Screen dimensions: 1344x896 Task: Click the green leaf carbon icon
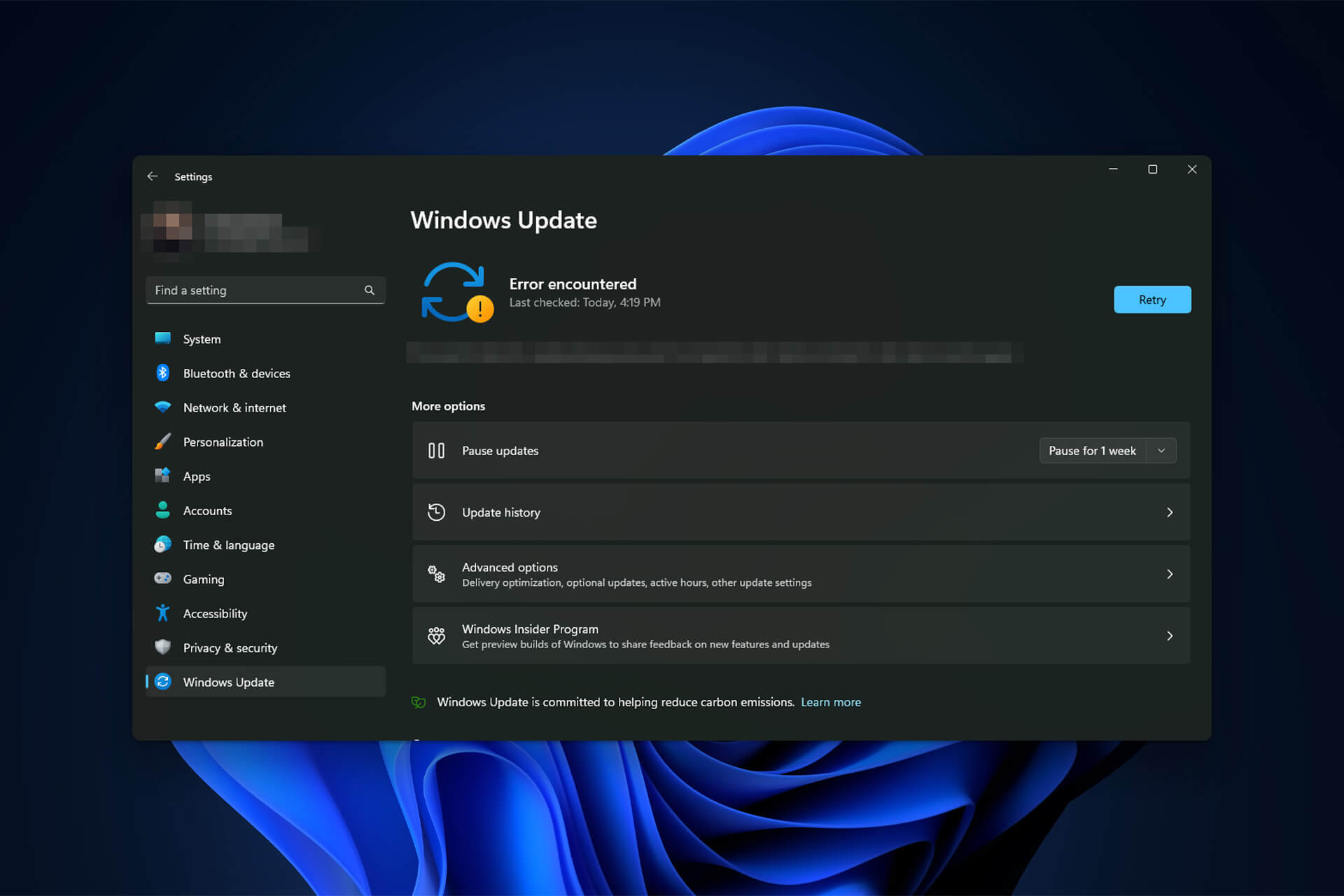click(x=419, y=702)
